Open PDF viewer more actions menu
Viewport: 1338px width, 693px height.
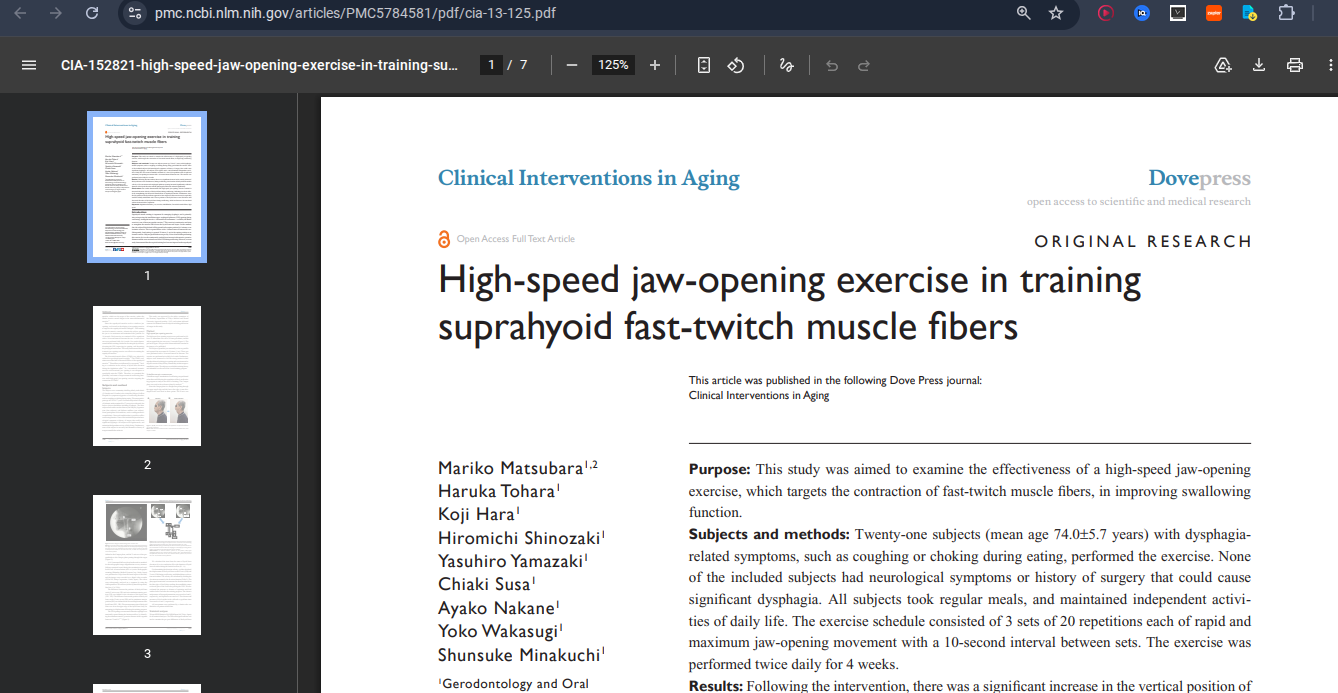pos(1330,65)
